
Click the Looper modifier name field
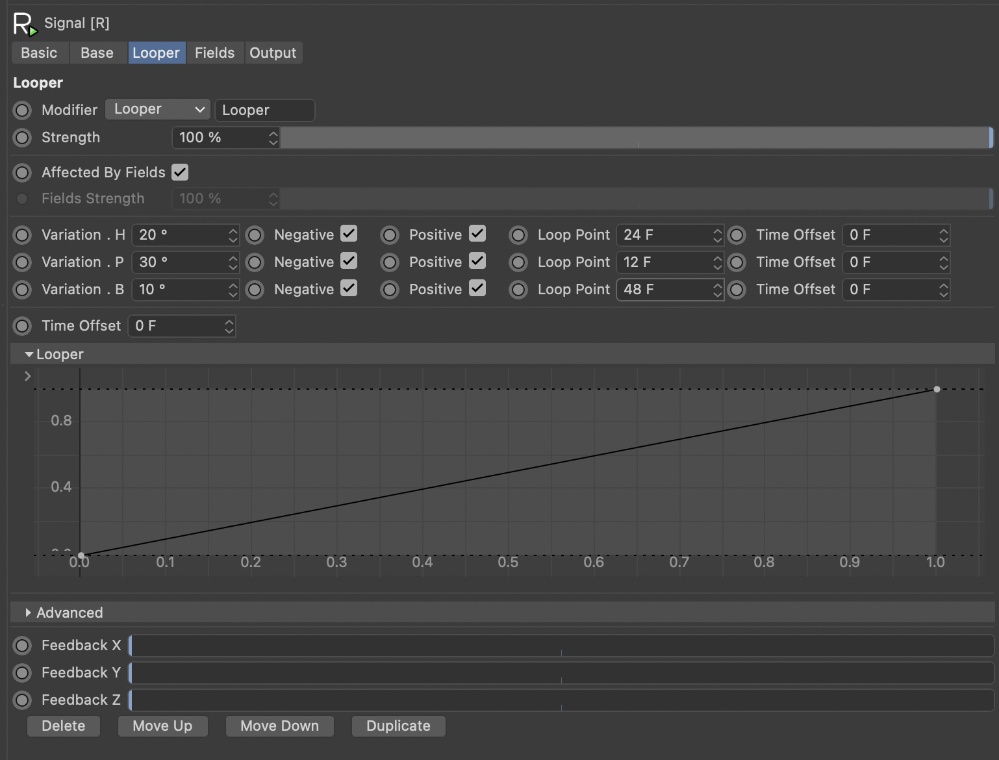pos(265,110)
